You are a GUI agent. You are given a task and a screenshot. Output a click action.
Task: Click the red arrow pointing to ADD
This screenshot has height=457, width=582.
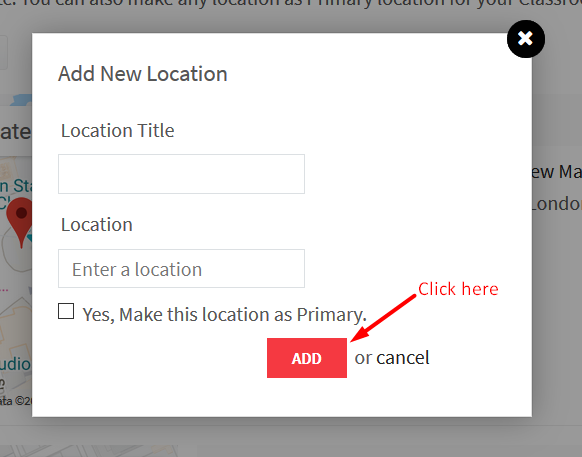coord(383,318)
